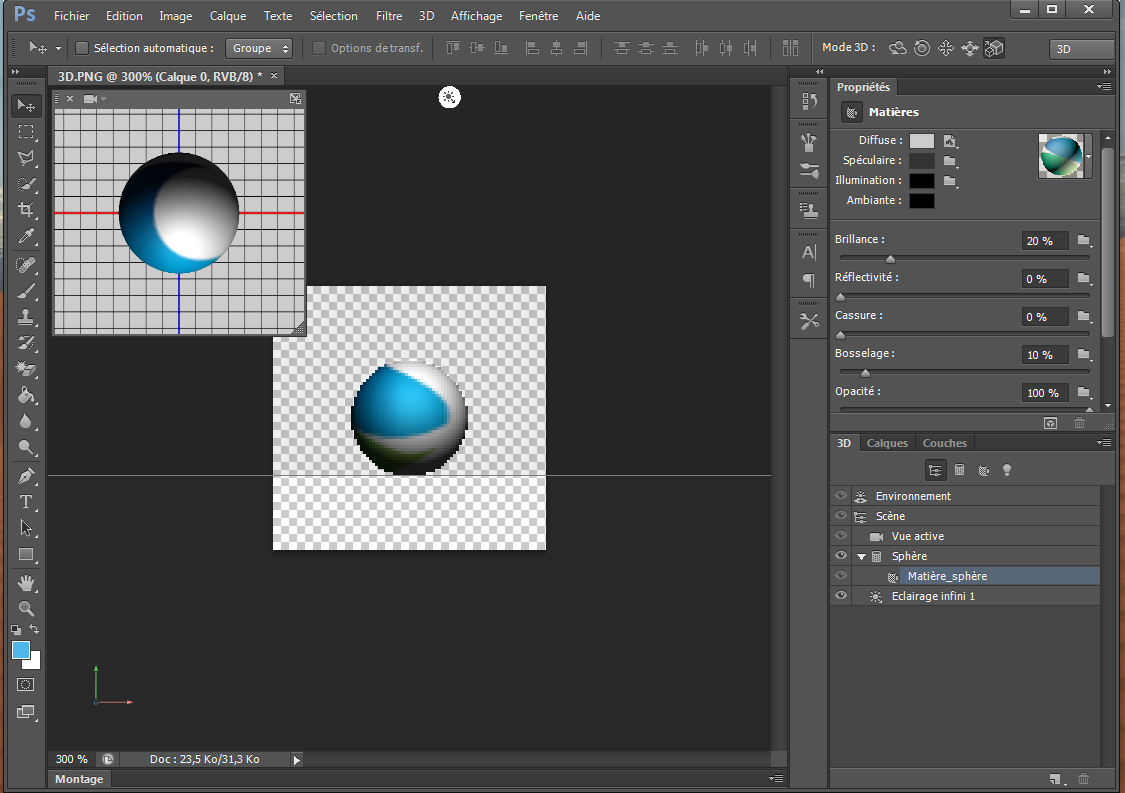Click the Environnement entry
Viewport: 1125px width, 793px height.
coord(913,496)
